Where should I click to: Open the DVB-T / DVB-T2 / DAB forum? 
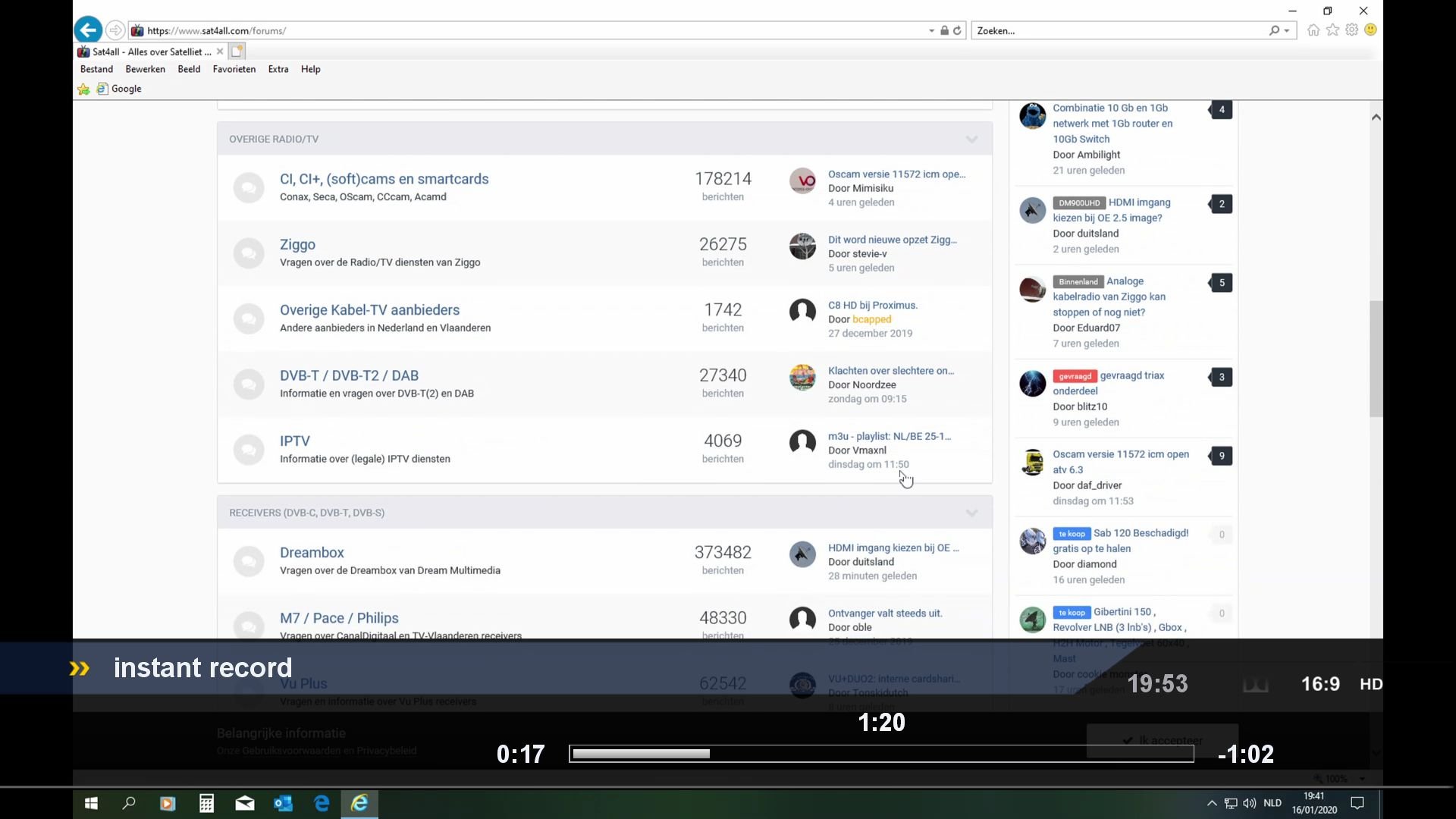(349, 375)
